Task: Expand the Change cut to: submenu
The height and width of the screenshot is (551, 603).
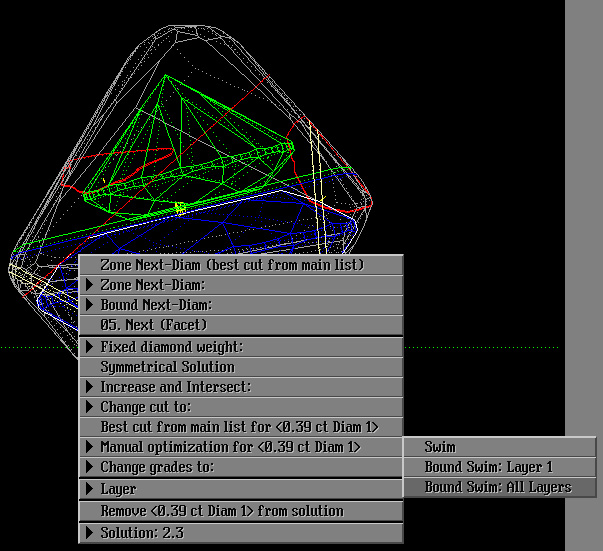Action: pos(240,407)
